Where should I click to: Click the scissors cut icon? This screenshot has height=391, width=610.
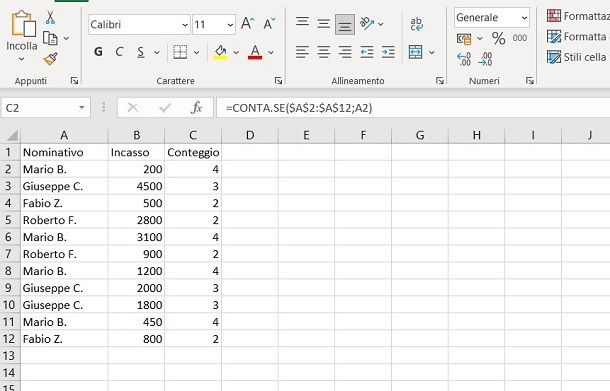pos(50,18)
